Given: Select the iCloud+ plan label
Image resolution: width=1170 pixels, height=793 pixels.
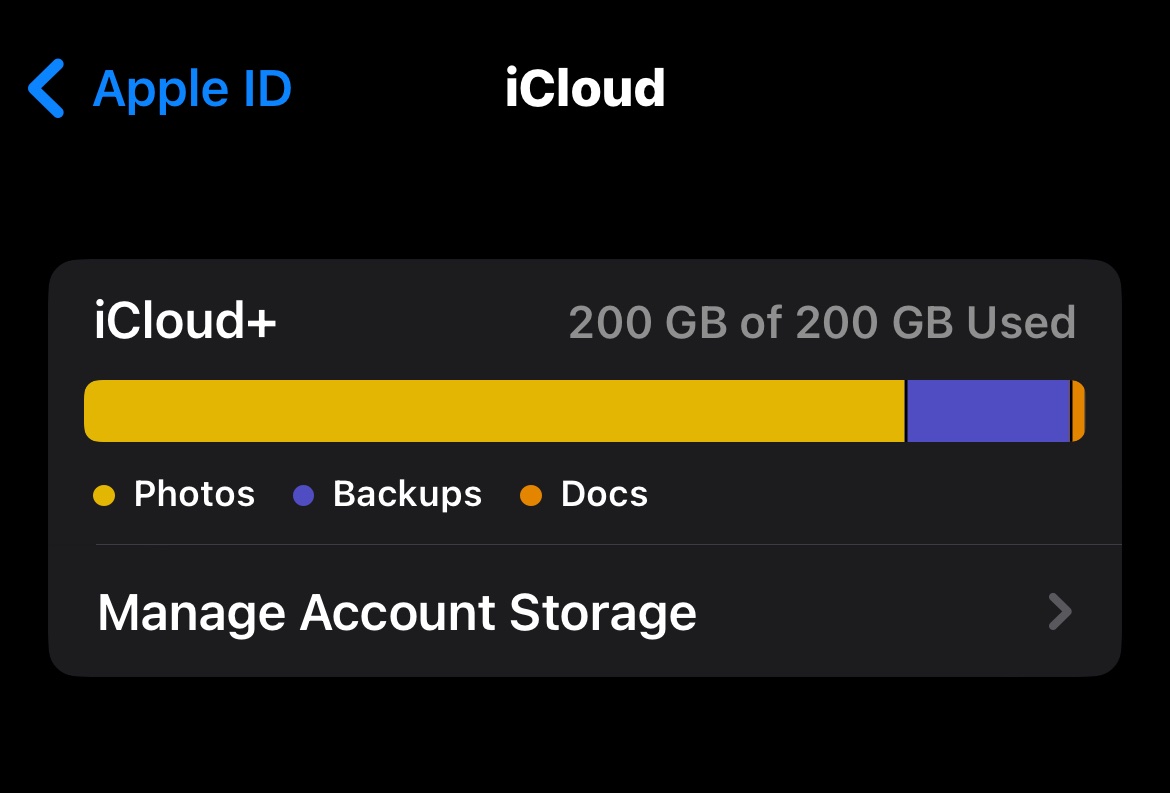Looking at the screenshot, I should tap(185, 321).
